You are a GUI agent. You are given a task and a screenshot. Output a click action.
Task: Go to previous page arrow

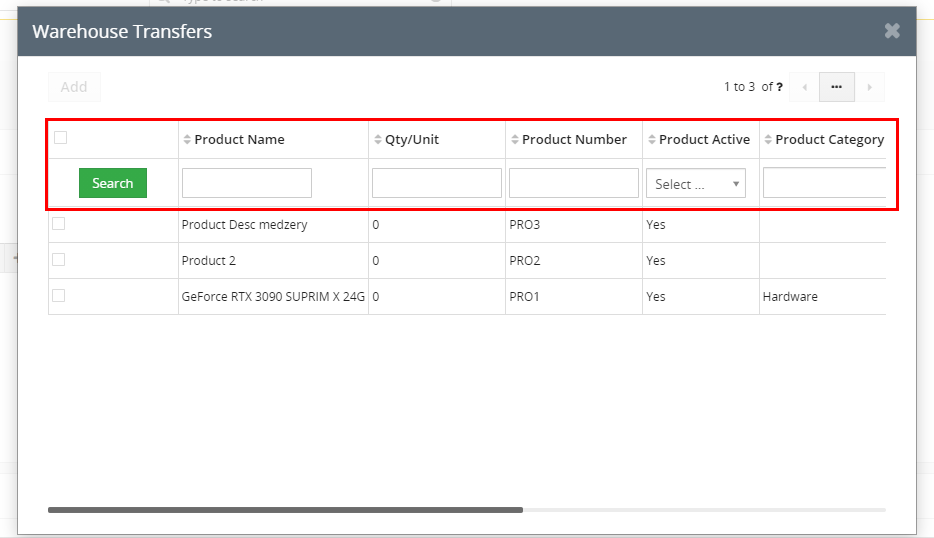coord(804,87)
